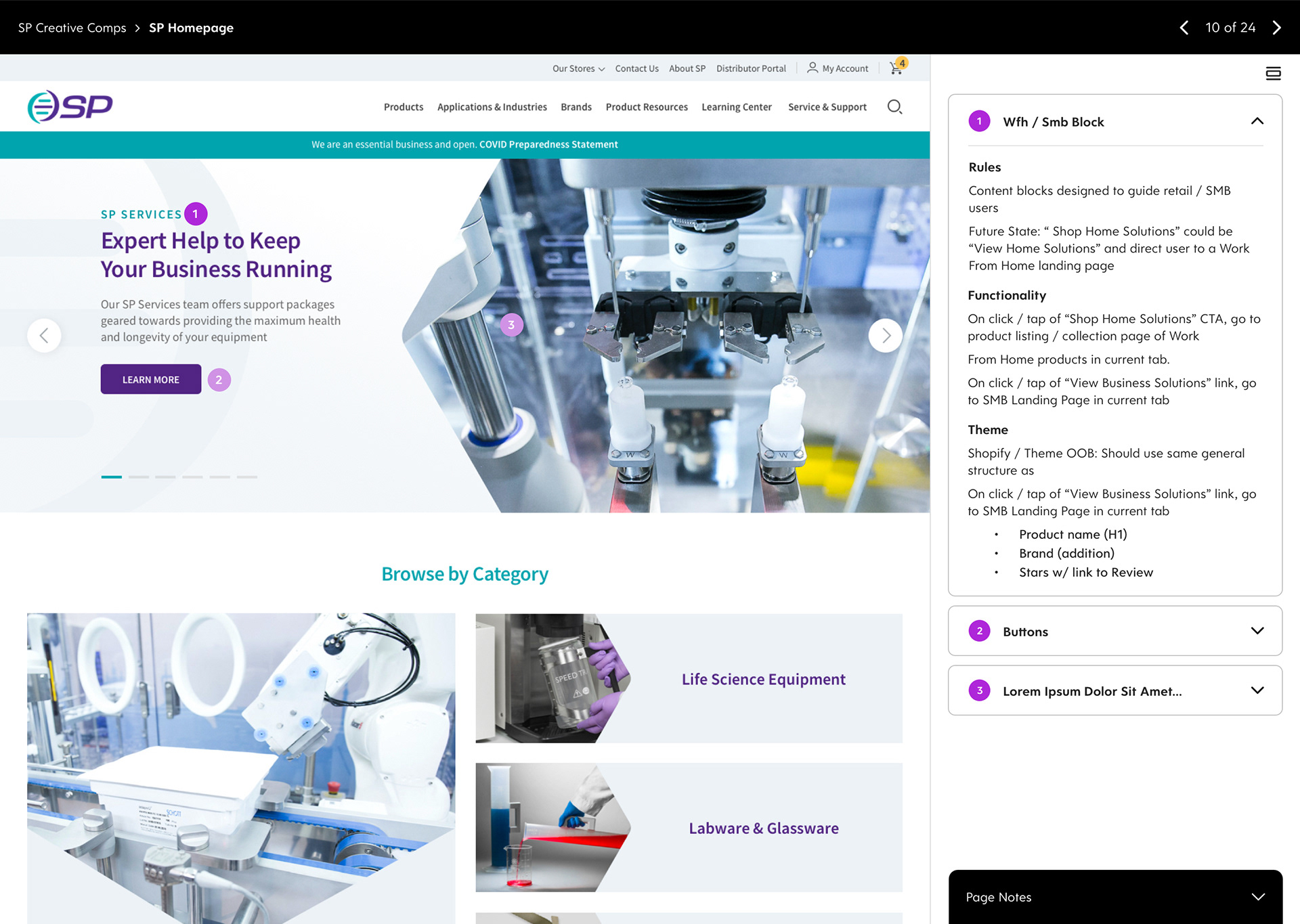Open the Brands menu
The height and width of the screenshot is (924, 1300).
(576, 107)
